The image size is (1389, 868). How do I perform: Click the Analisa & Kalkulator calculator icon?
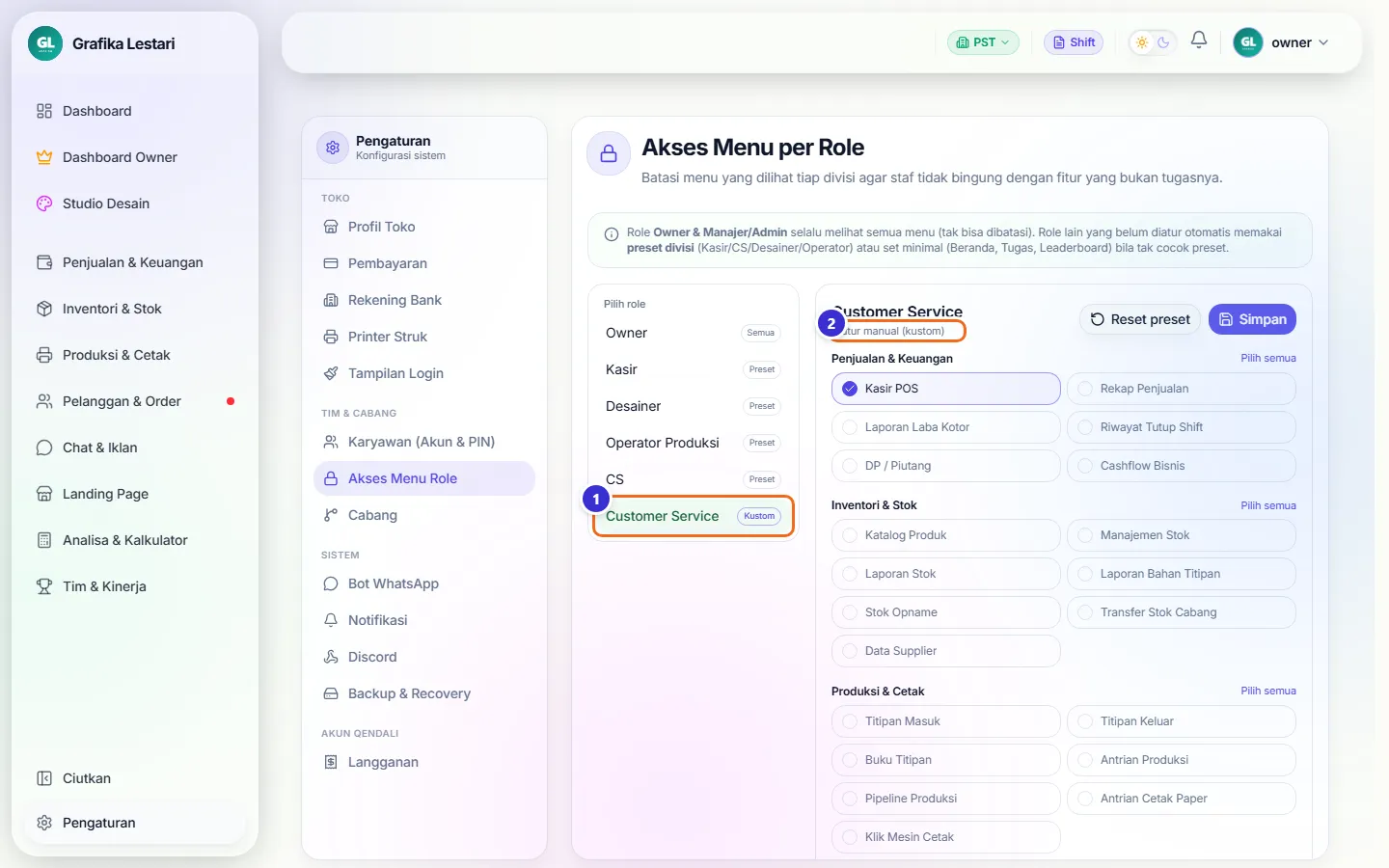click(x=44, y=540)
